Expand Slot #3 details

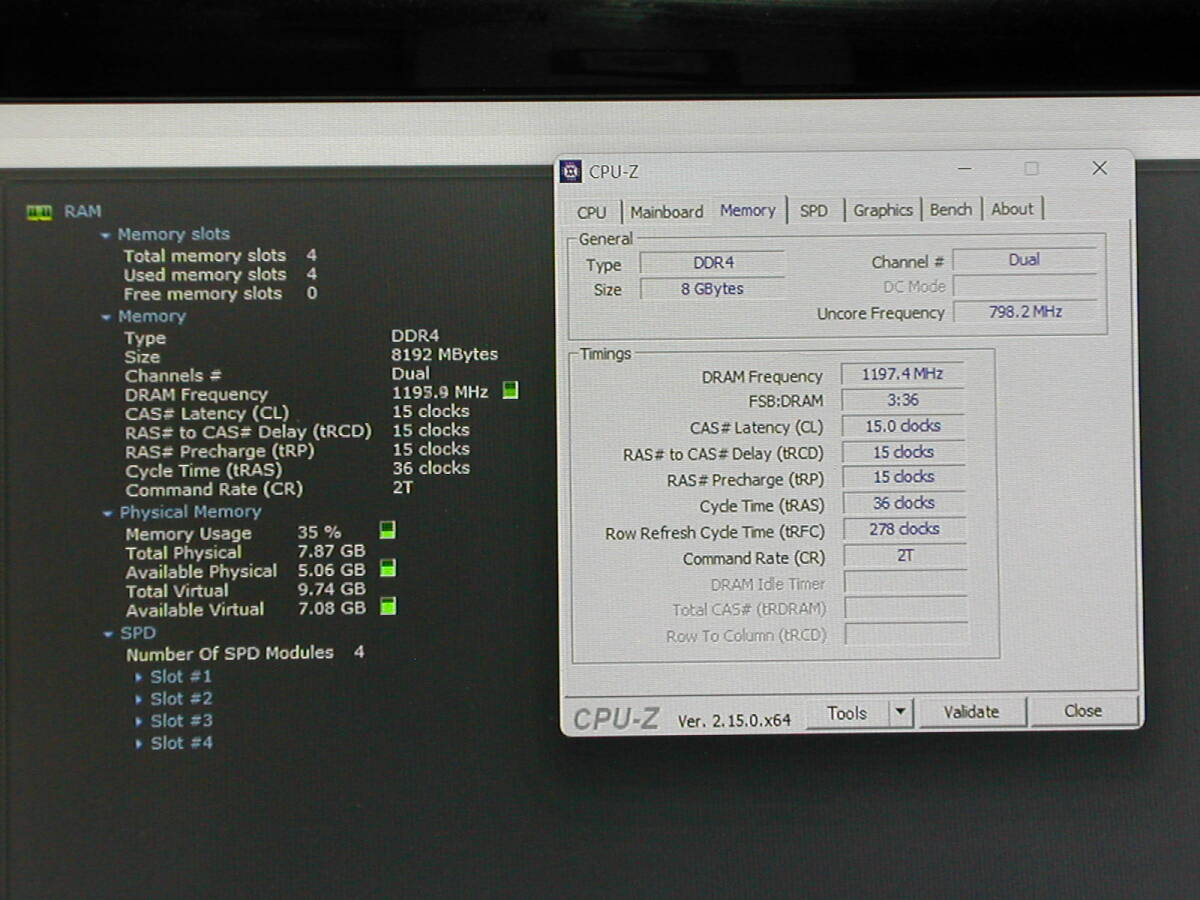tap(139, 722)
